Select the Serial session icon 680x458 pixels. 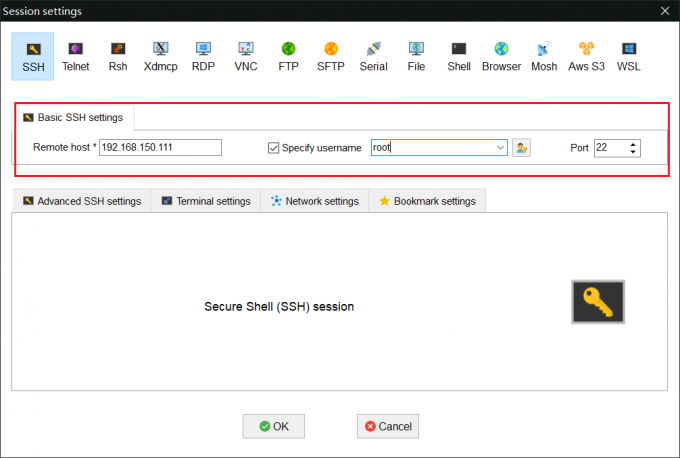click(x=373, y=56)
